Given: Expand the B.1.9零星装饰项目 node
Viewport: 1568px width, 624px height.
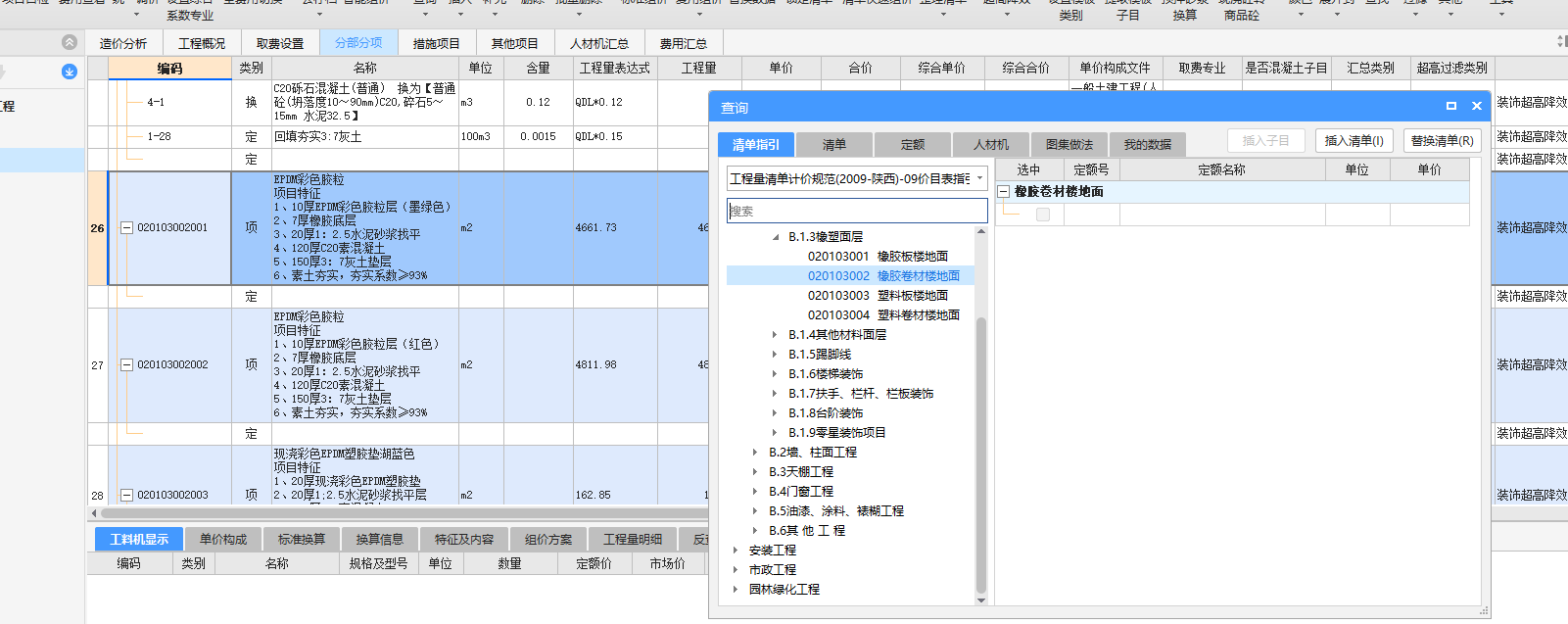Looking at the screenshot, I should coord(776,433).
